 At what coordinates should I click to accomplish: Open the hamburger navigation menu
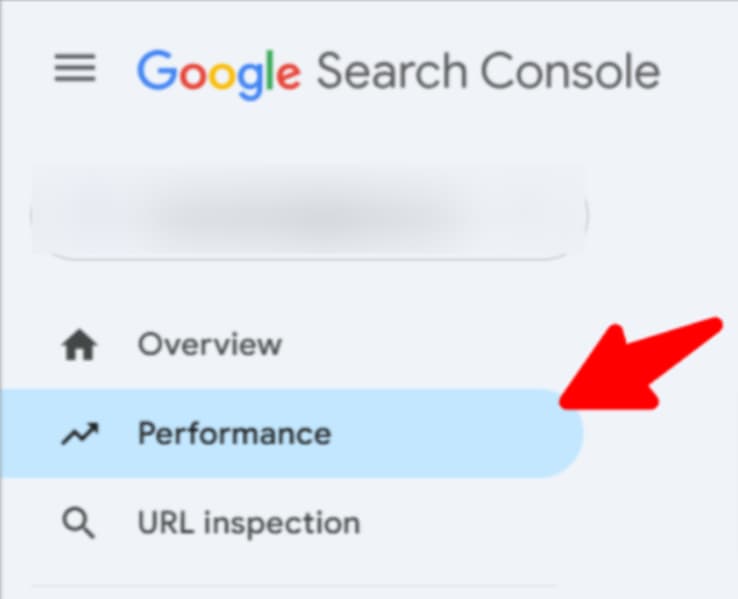pyautogui.click(x=75, y=69)
